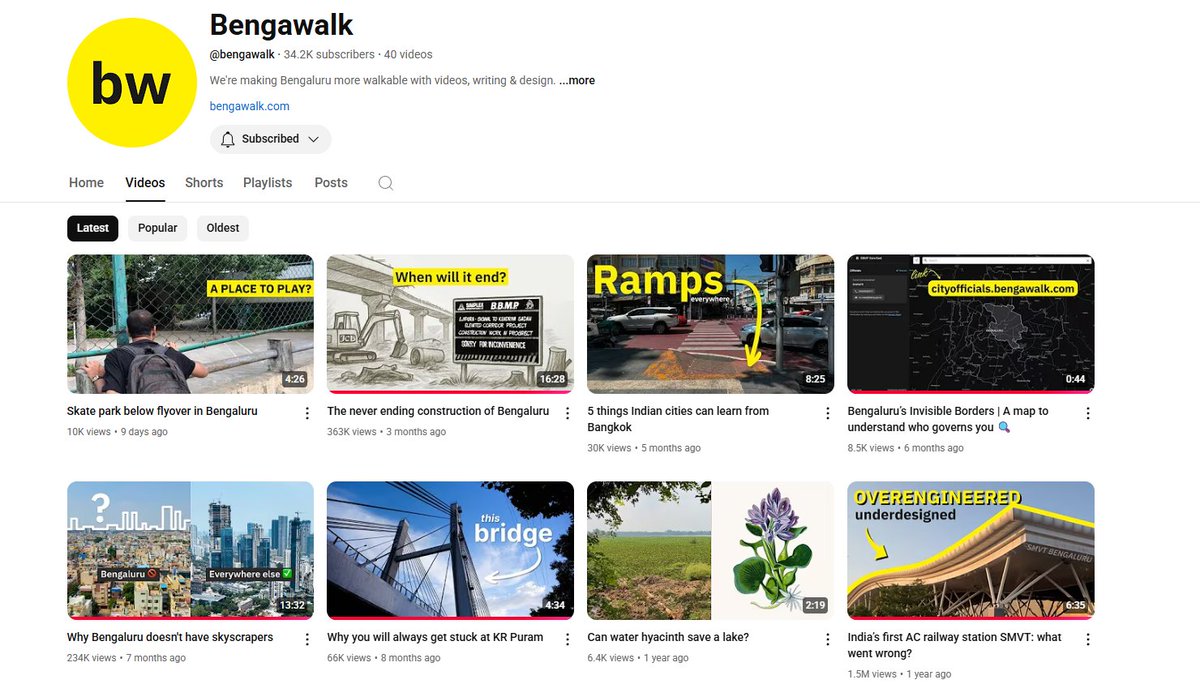Sort videos by Popular
This screenshot has width=1200, height=684.
(x=158, y=228)
